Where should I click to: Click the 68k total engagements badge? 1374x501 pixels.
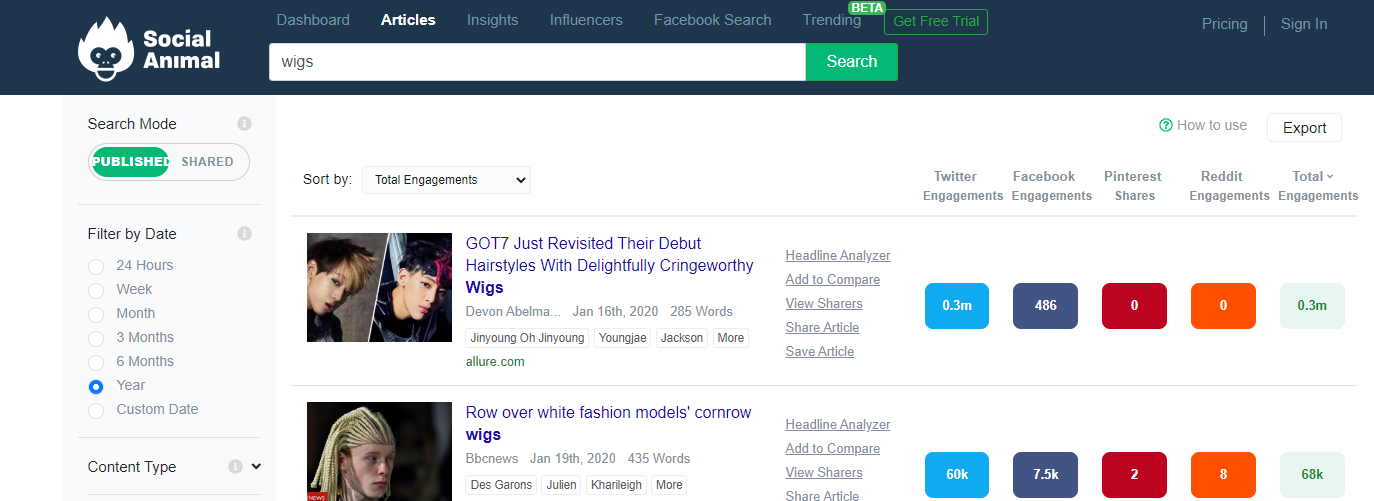[1312, 475]
